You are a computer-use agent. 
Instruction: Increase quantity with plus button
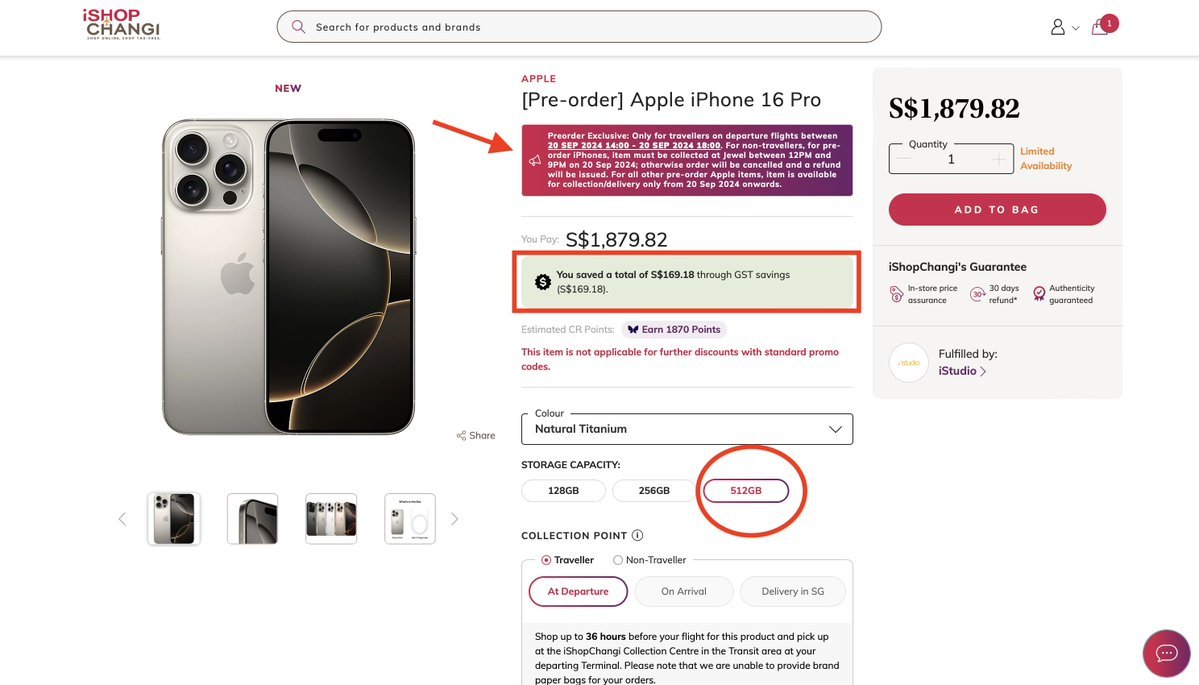tap(998, 160)
